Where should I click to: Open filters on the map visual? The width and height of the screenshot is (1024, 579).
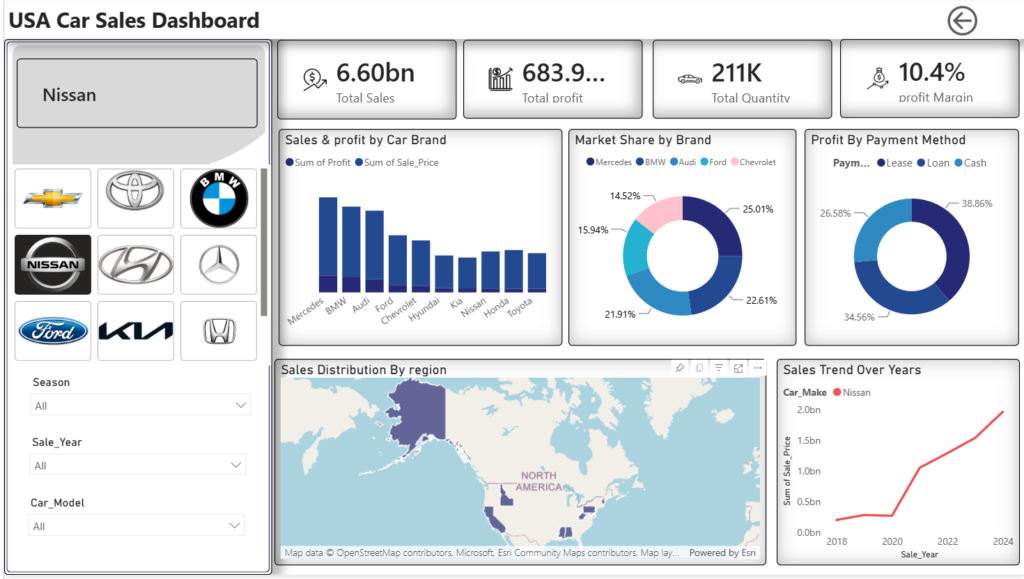(719, 368)
